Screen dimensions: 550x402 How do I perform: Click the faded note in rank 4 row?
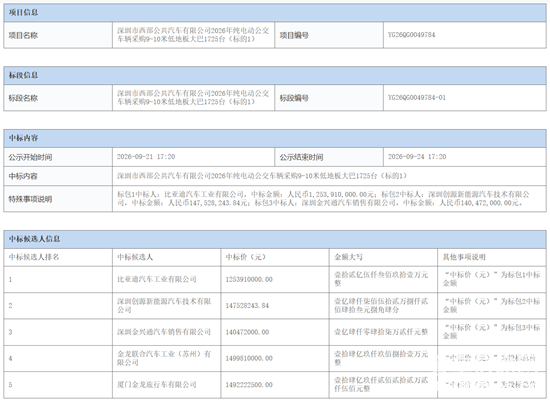tap(492, 359)
